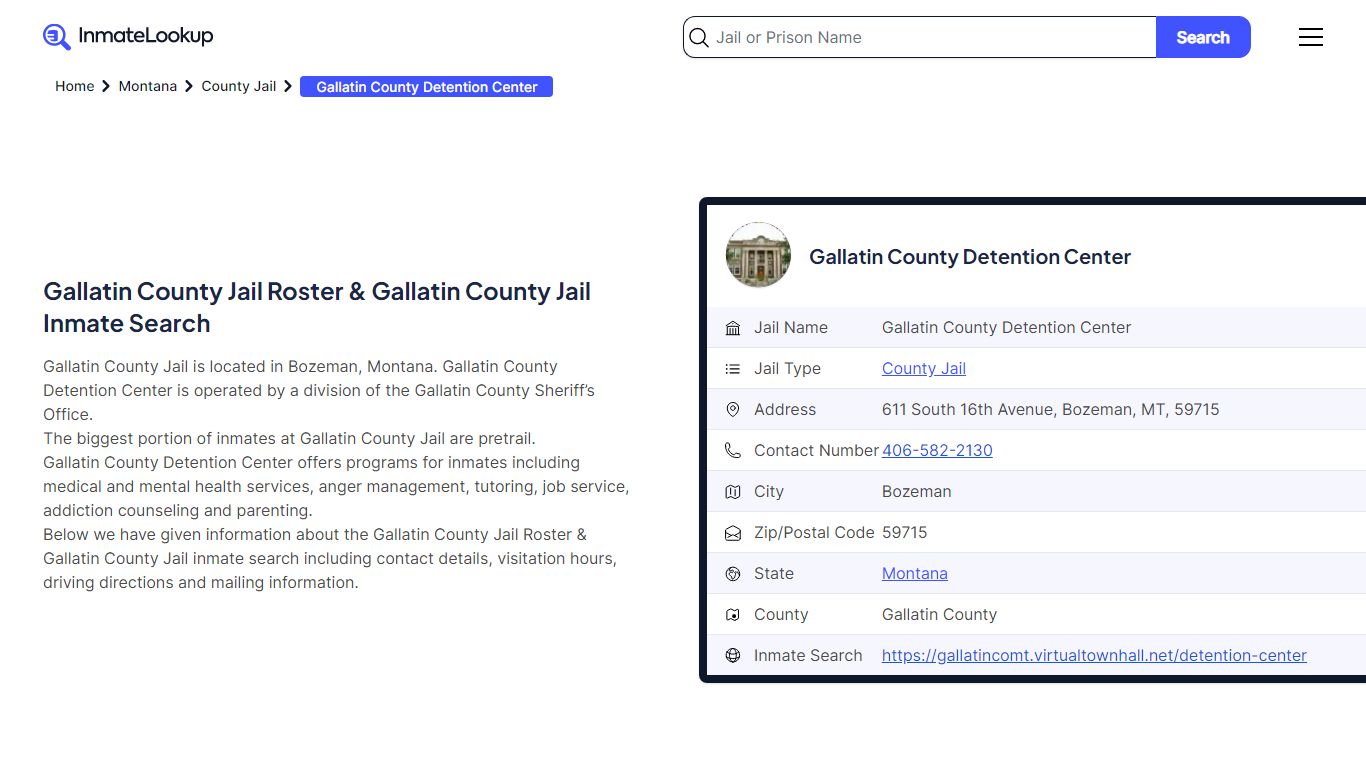The height and width of the screenshot is (768, 1366).
Task: Click the map icon beside City
Action: [x=733, y=492]
